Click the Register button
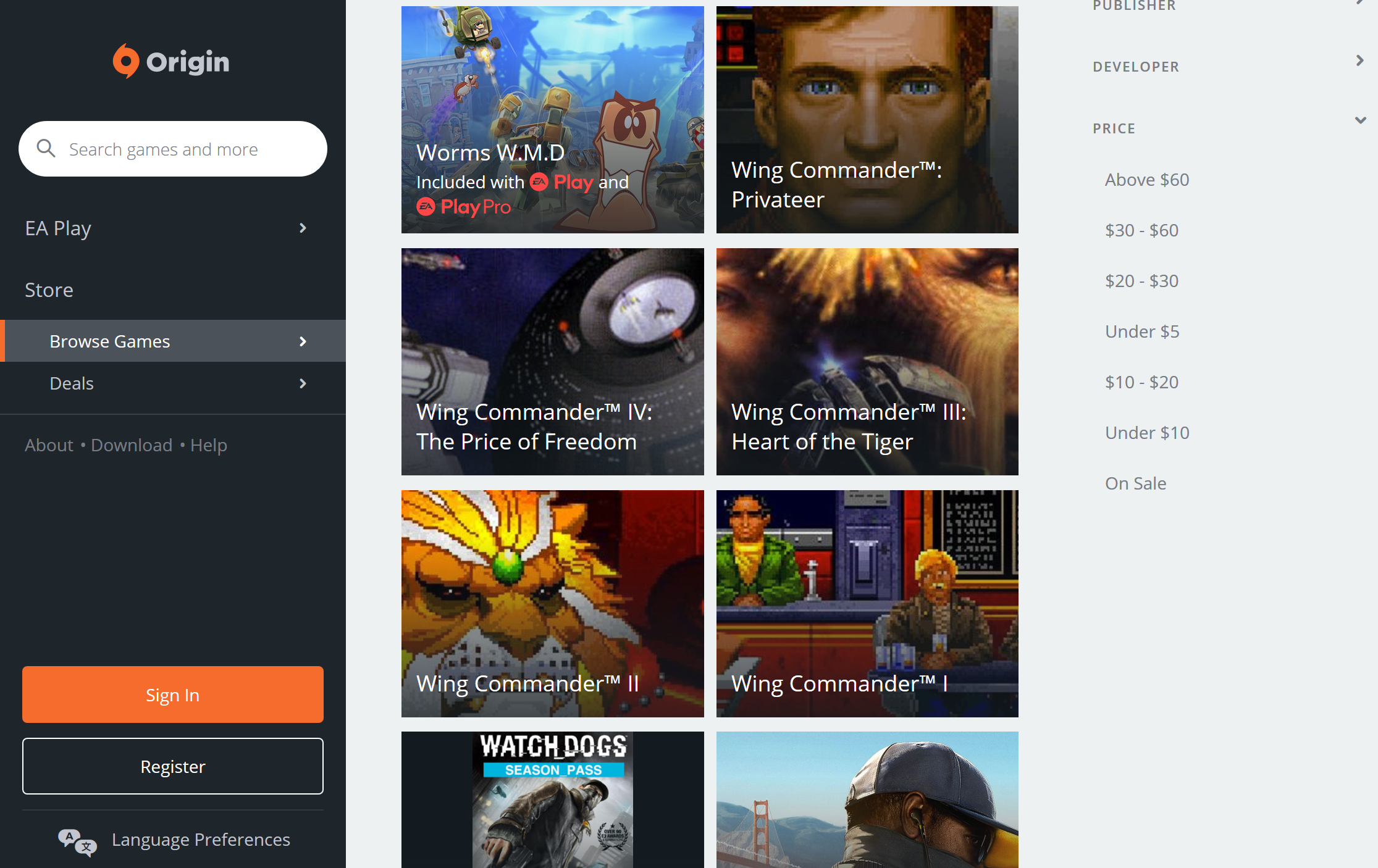The height and width of the screenshot is (868, 1378). click(x=172, y=767)
